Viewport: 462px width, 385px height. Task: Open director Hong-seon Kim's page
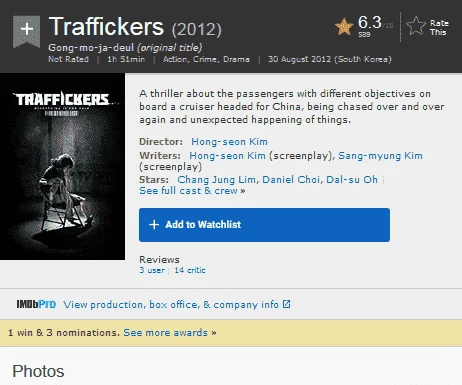pyautogui.click(x=229, y=142)
